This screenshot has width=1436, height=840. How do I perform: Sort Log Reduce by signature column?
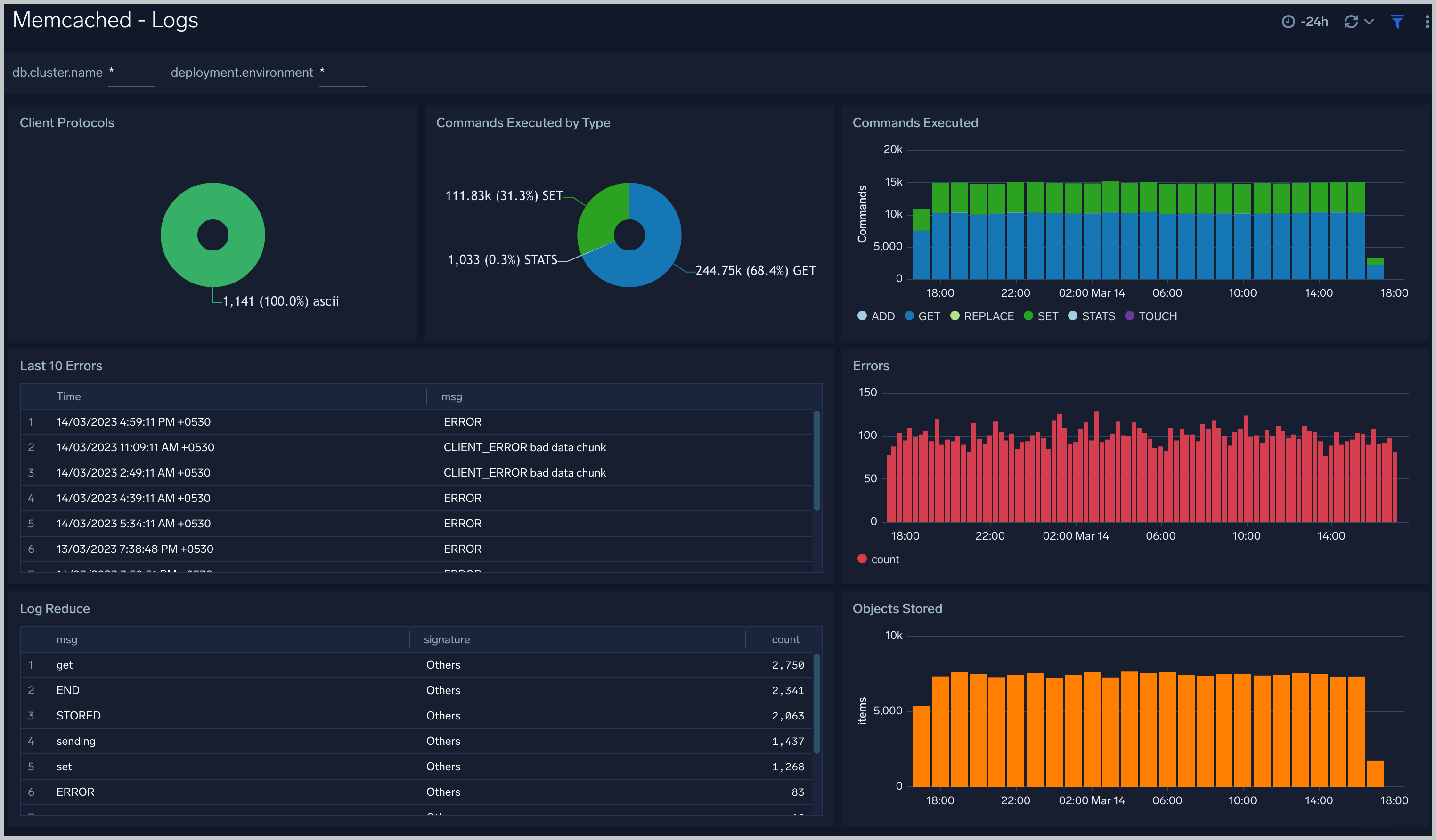(x=447, y=639)
